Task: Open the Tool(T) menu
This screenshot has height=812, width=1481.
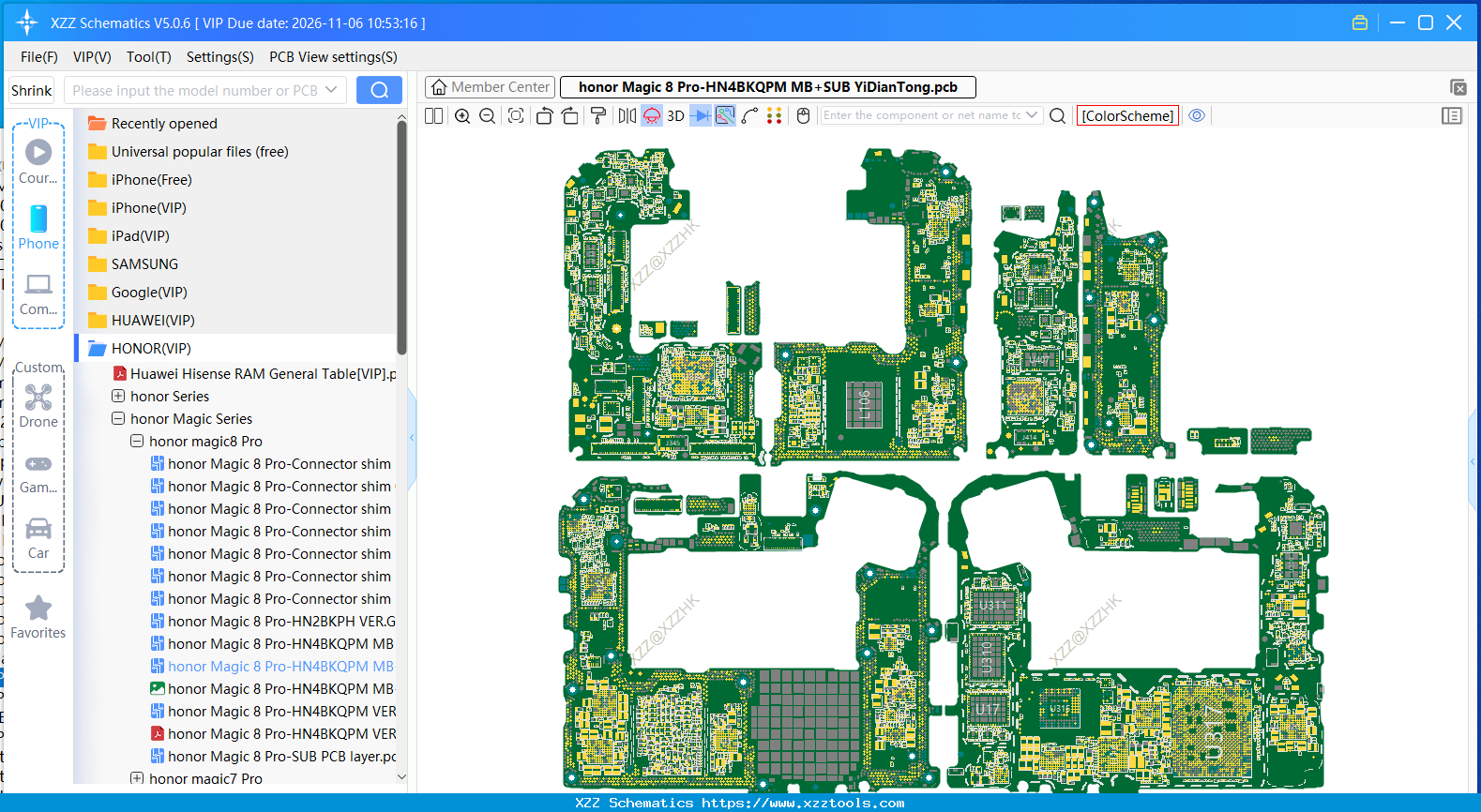Action: [148, 57]
